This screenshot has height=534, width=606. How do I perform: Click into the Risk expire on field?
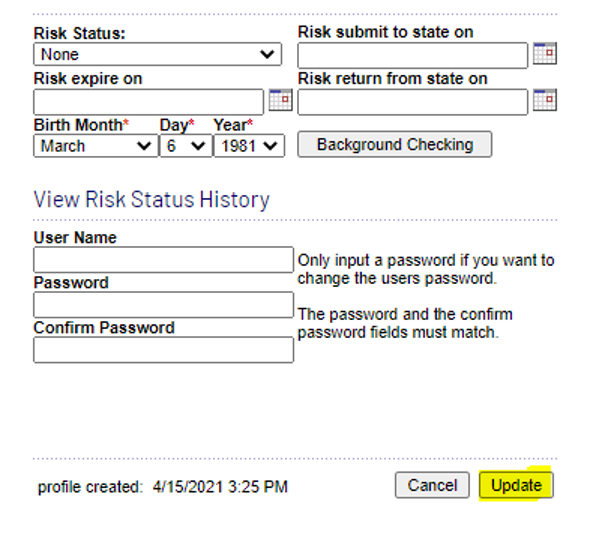click(x=148, y=101)
